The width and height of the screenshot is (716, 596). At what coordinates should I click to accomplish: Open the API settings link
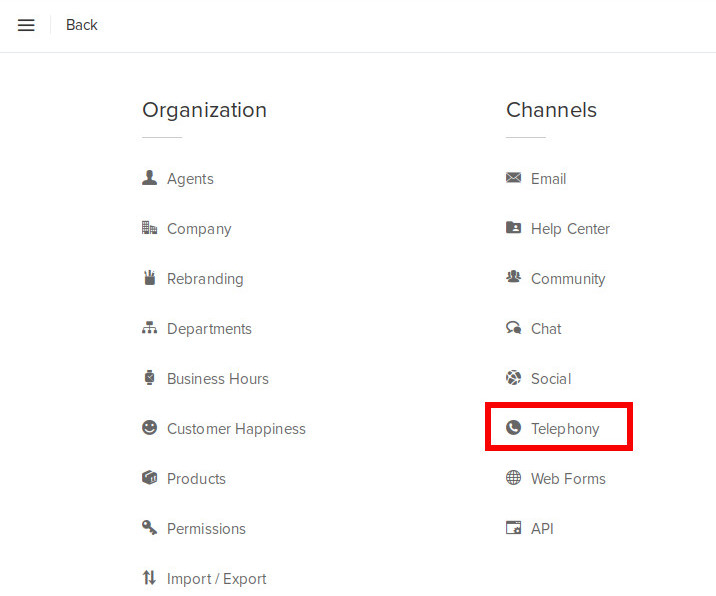542,529
